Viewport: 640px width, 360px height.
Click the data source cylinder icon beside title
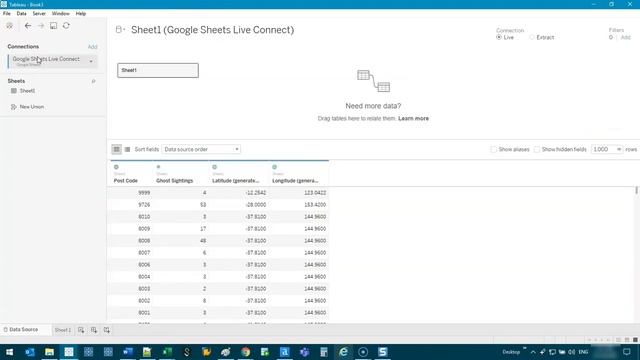coord(118,29)
